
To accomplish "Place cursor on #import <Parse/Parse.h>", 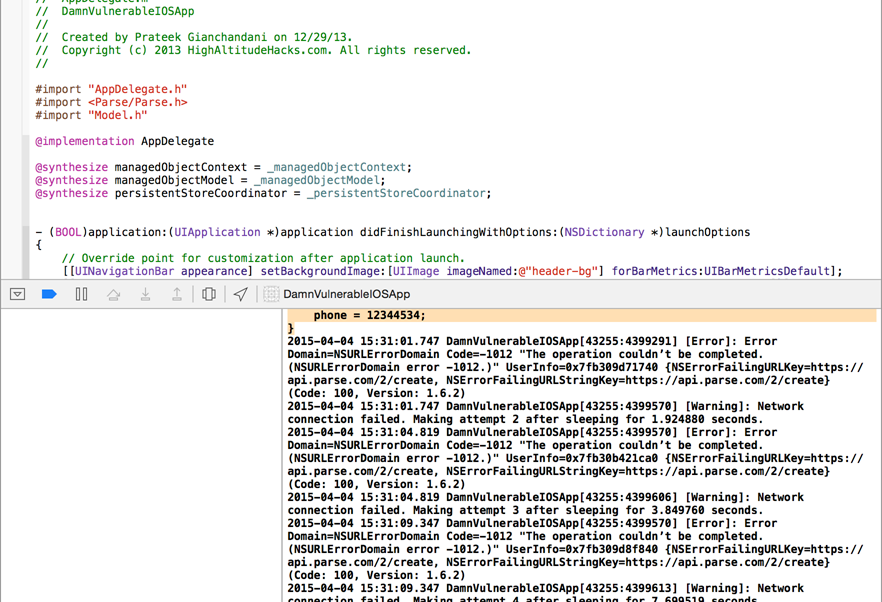I will click(111, 102).
